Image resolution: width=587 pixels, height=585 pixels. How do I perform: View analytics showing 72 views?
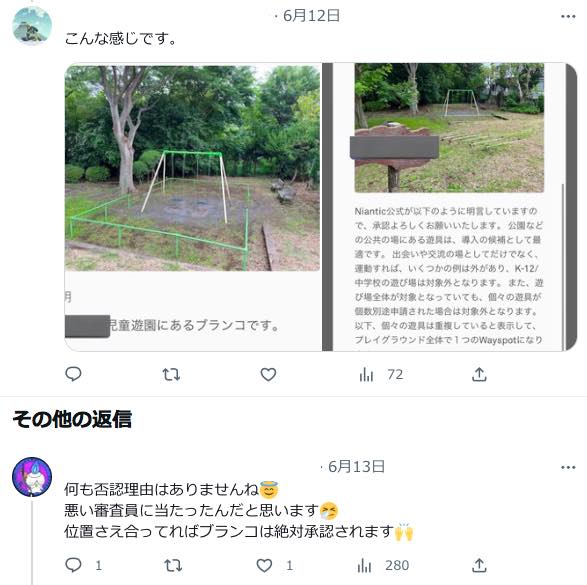click(381, 374)
